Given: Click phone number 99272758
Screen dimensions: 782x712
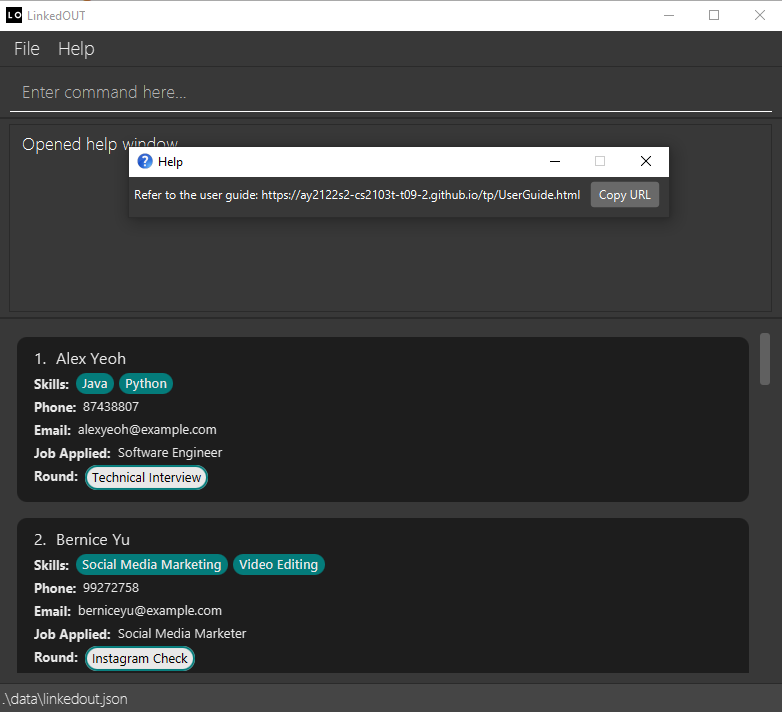Looking at the screenshot, I should pos(111,588).
